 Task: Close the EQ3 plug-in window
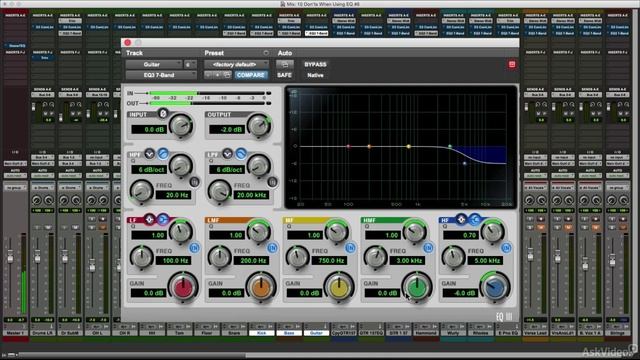tap(127, 42)
